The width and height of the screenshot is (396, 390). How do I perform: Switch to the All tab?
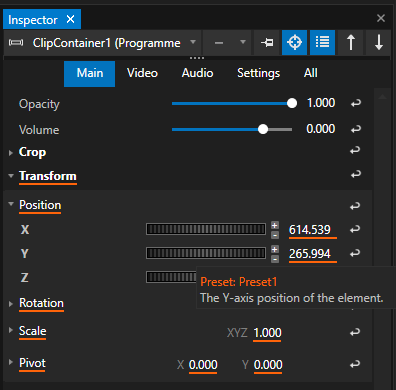310,73
